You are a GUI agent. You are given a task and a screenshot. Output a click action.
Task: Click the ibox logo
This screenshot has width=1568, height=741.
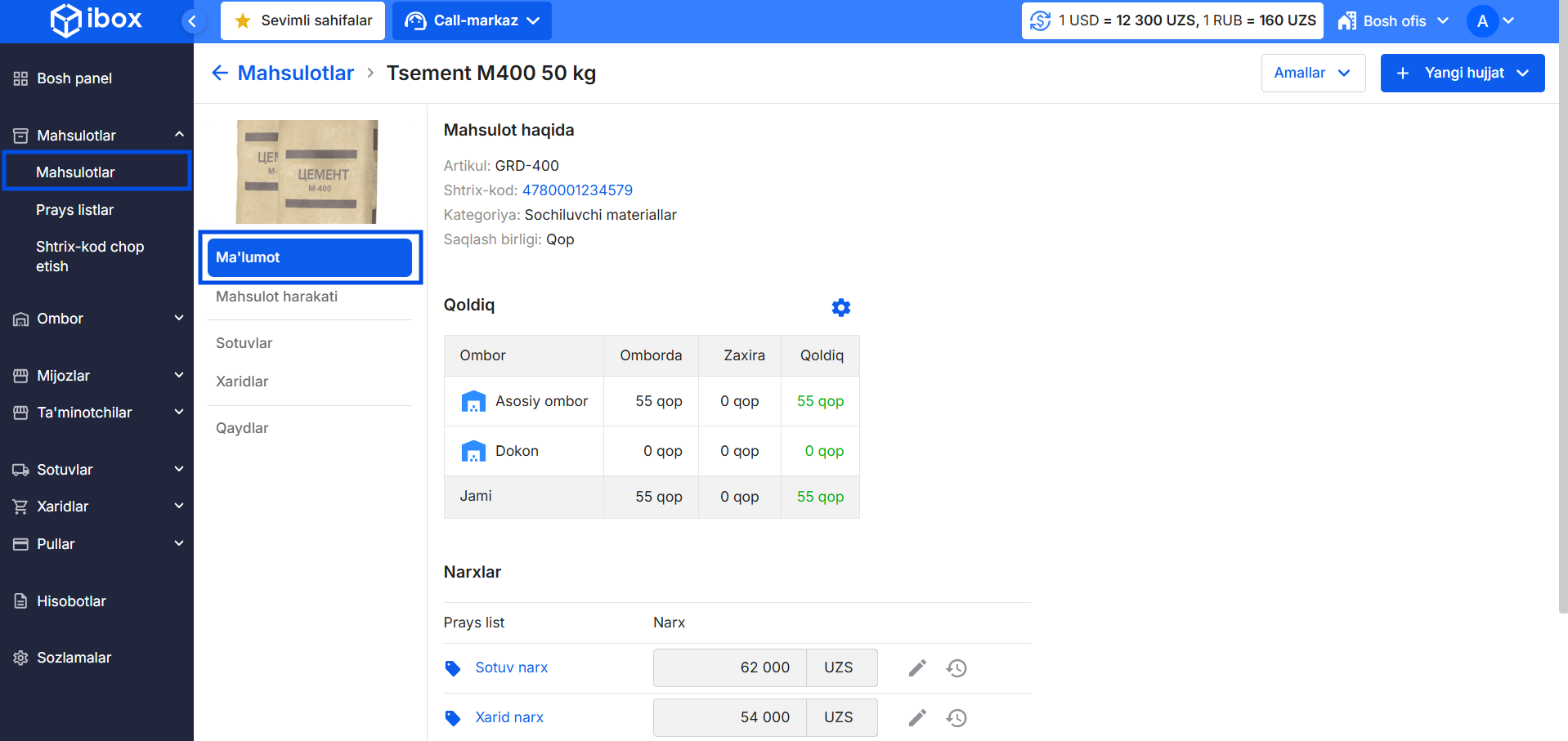coord(96,20)
